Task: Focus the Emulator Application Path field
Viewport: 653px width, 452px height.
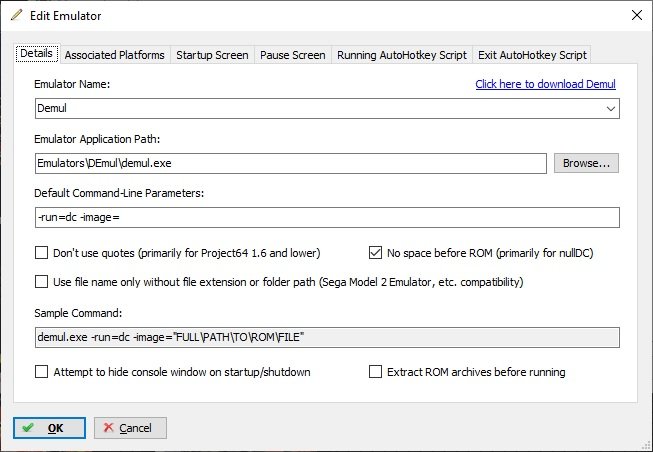Action: (x=291, y=163)
